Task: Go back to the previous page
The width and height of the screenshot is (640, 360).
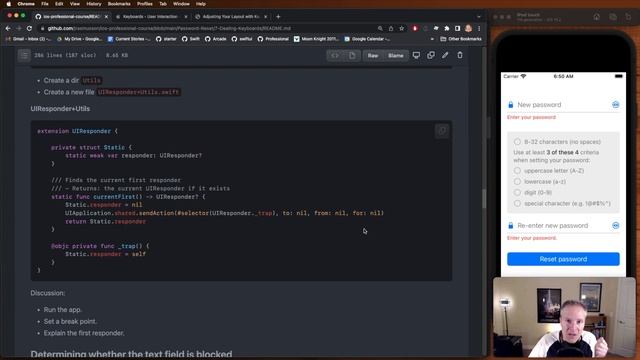Action: 8,28
